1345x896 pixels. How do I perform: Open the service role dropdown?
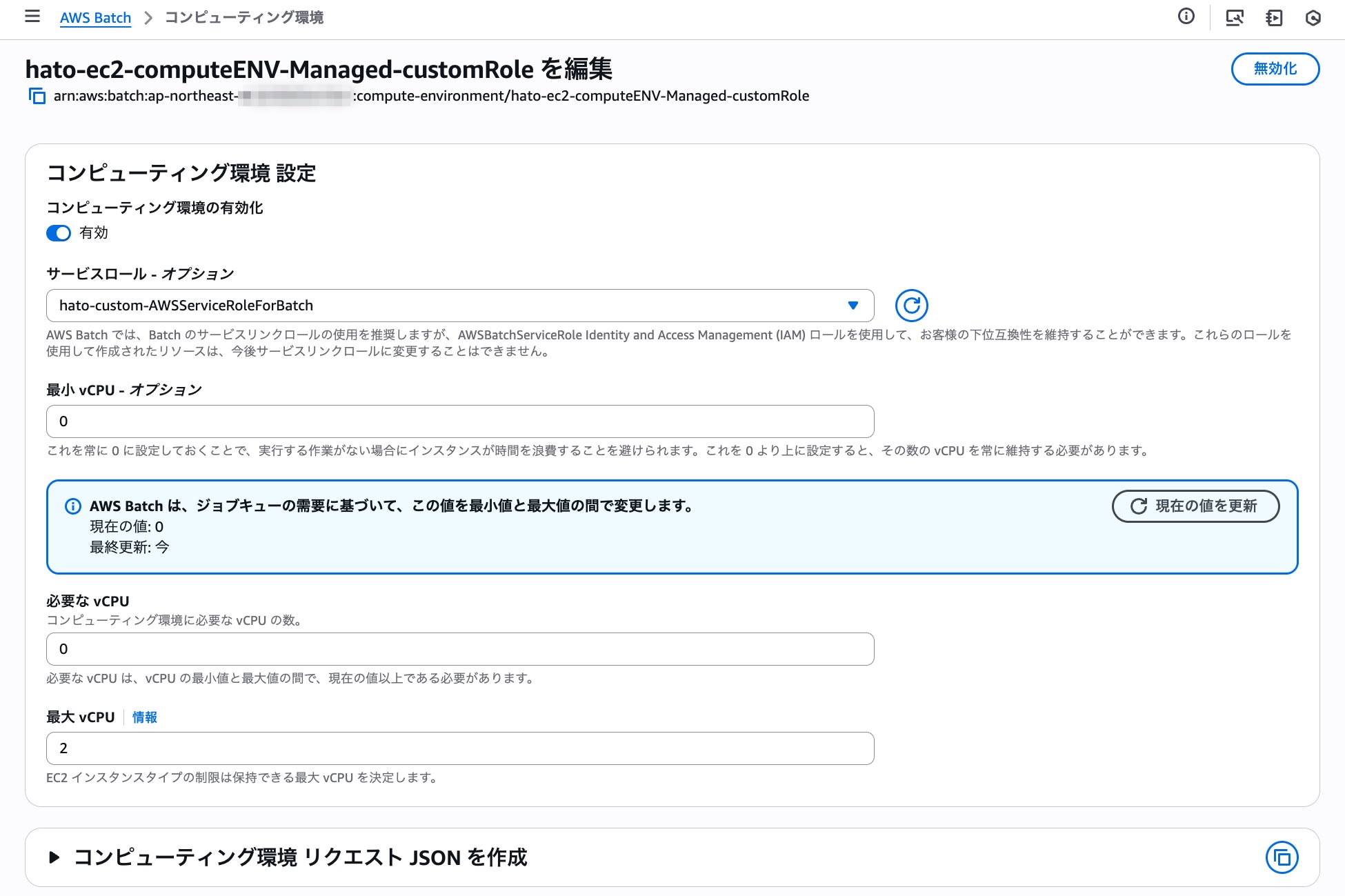pos(460,306)
